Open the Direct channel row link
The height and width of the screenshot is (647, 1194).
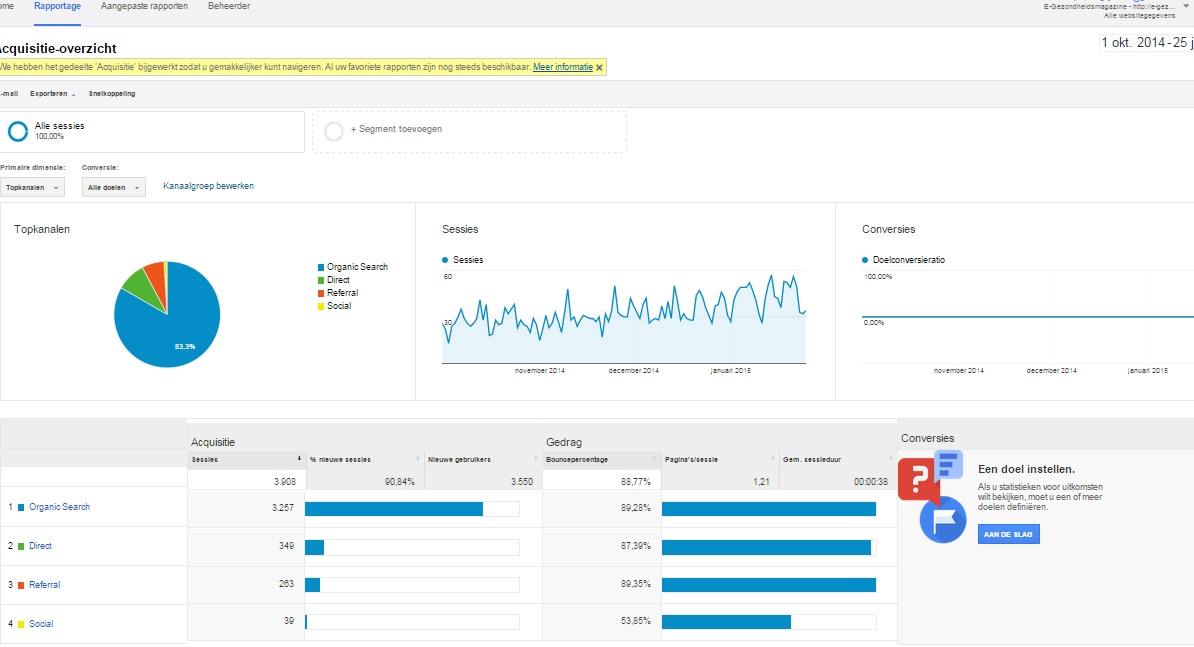[x=40, y=546]
